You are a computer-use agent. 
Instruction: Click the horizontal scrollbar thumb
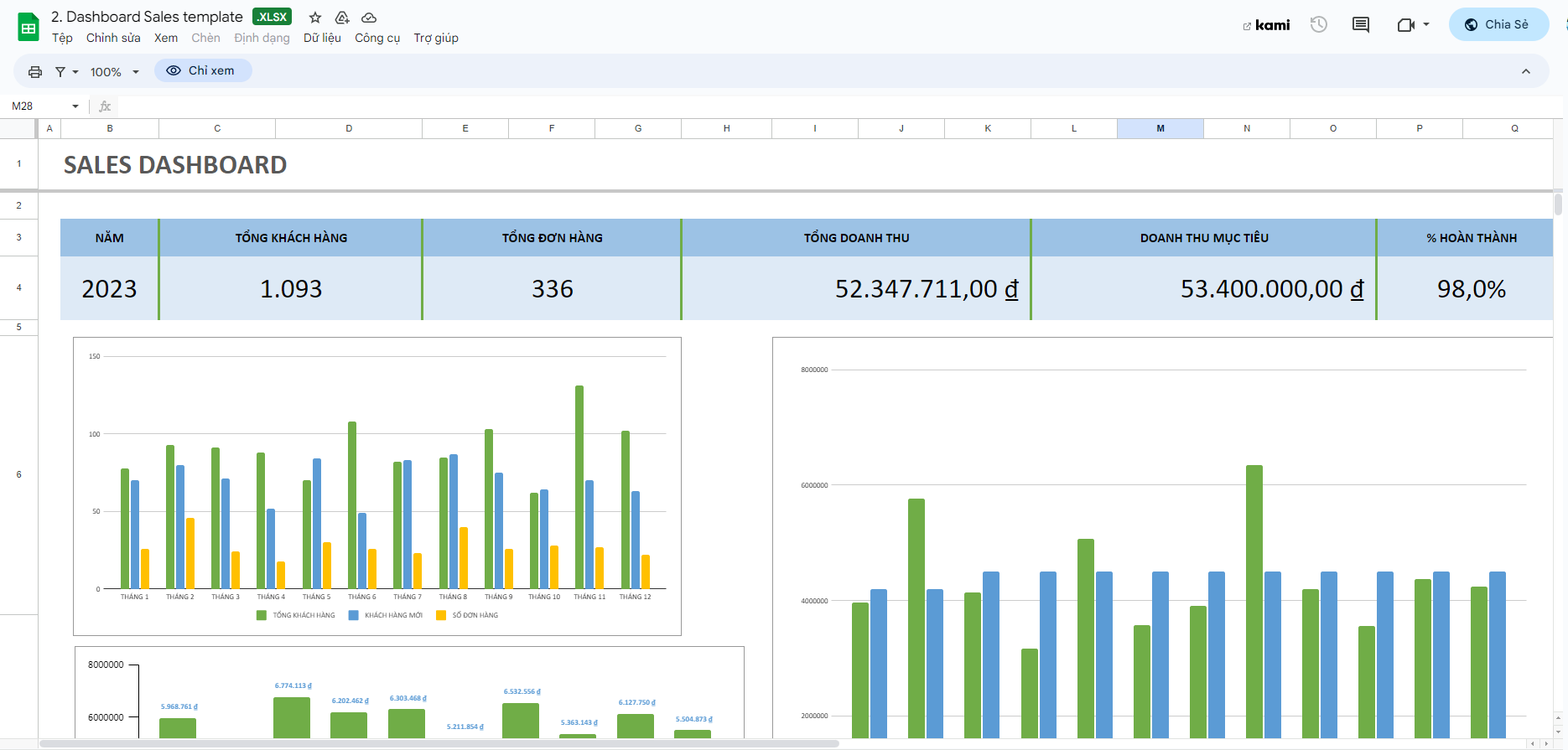click(439, 743)
